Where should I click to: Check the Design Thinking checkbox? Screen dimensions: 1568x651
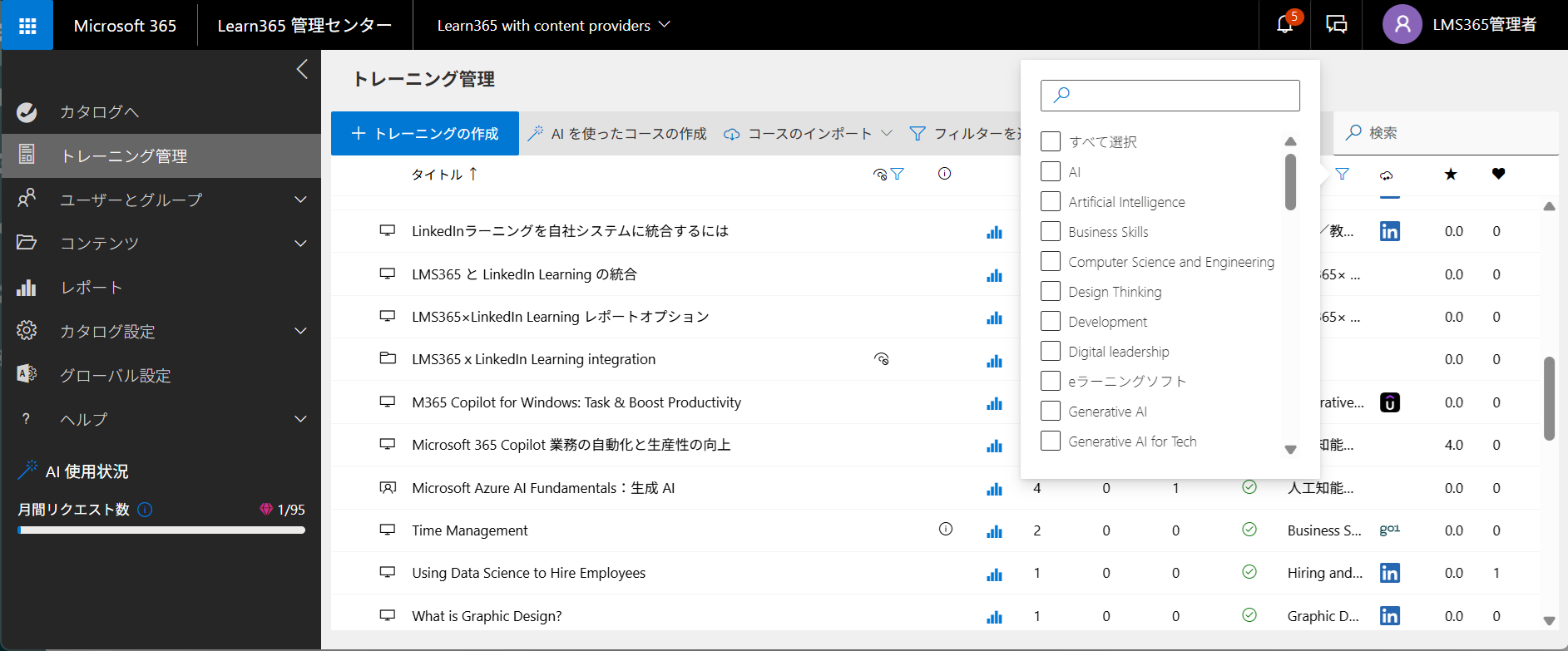pyautogui.click(x=1051, y=291)
